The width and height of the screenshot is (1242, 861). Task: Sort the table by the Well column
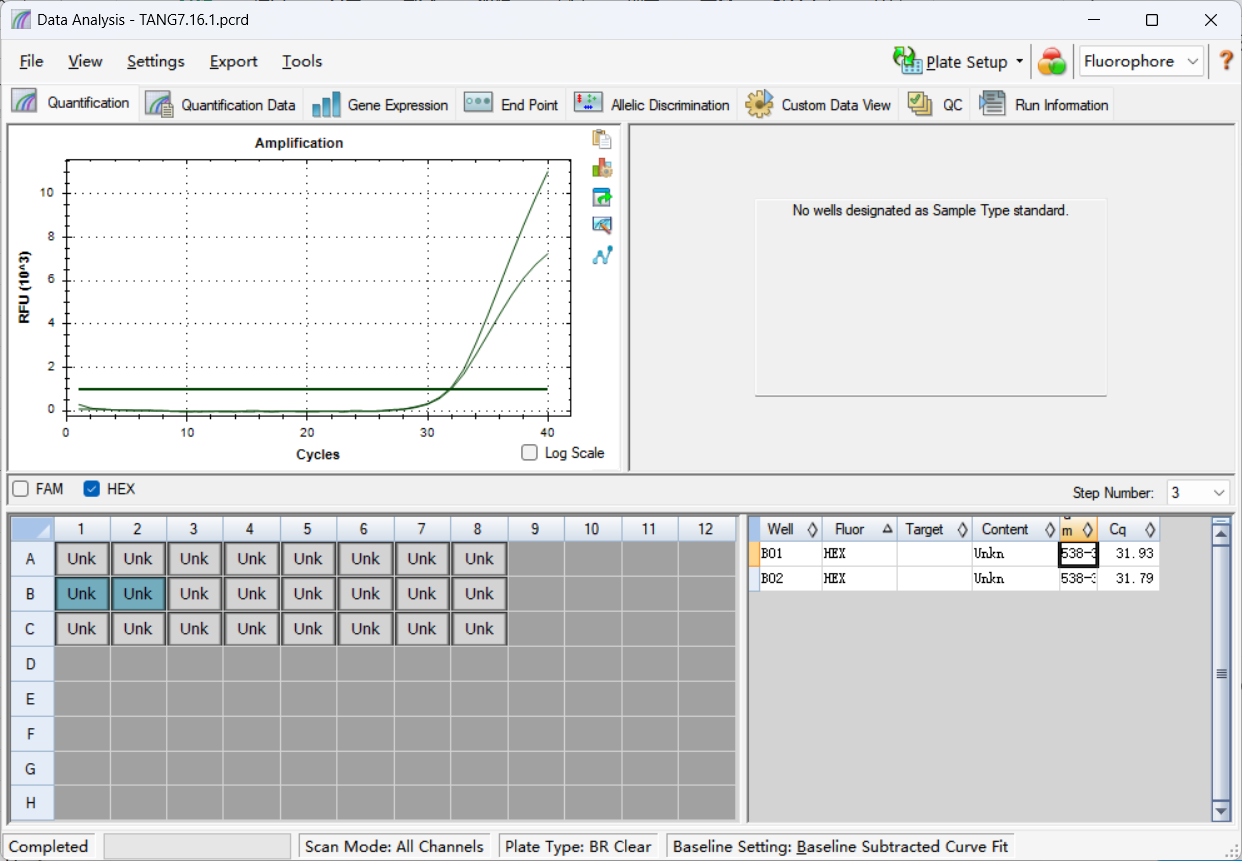pyautogui.click(x=790, y=529)
